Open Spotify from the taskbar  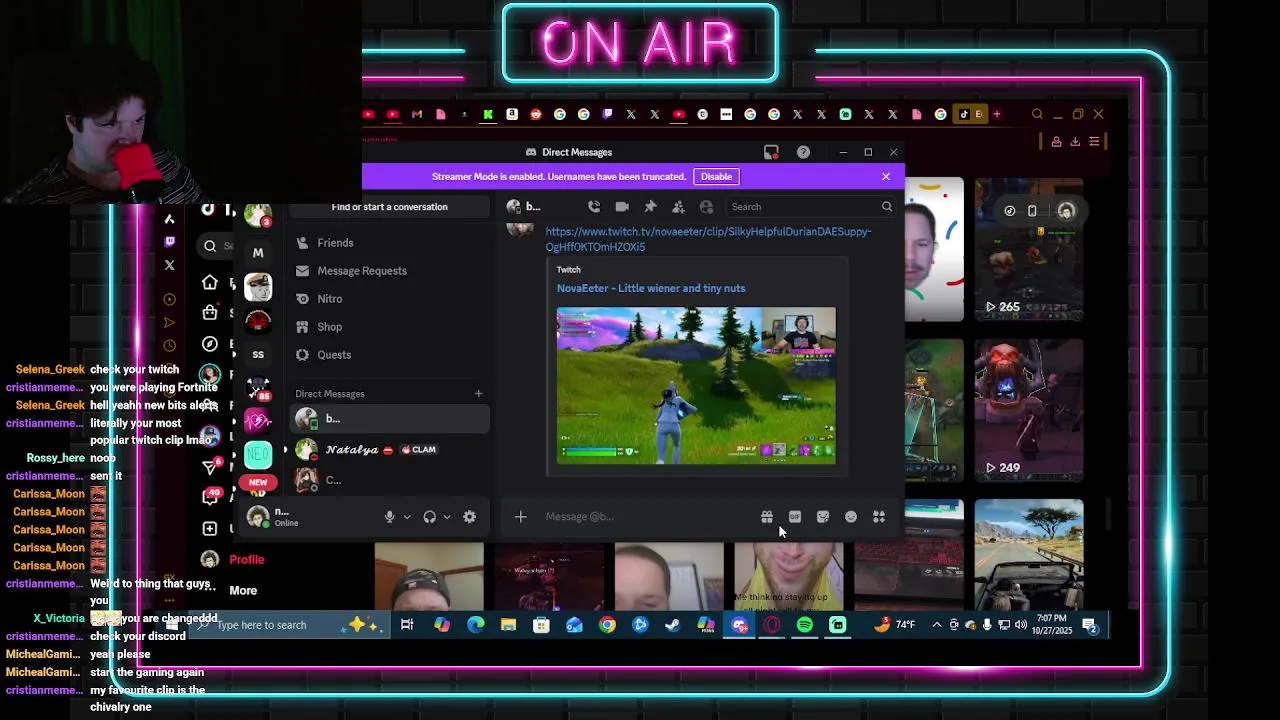pos(805,625)
